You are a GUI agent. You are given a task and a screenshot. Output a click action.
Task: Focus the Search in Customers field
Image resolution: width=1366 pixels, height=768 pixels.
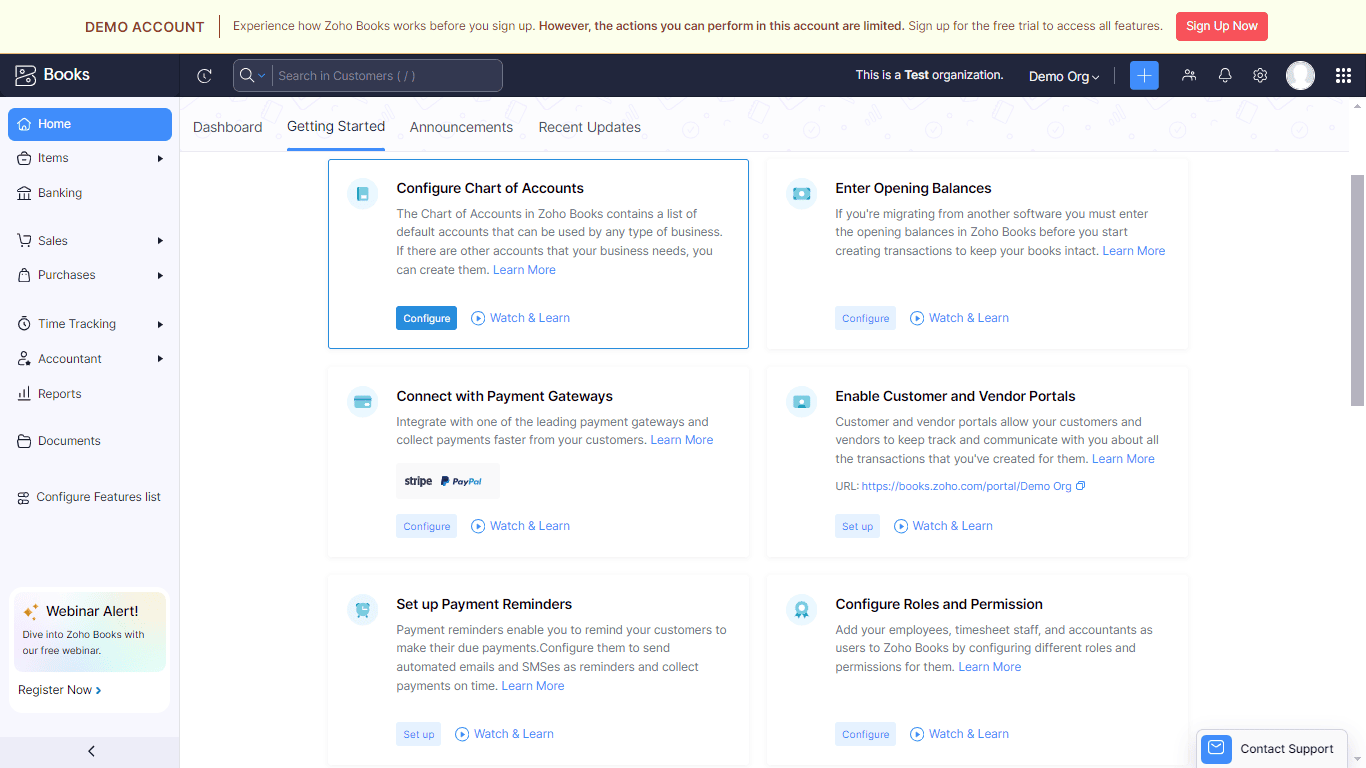[x=387, y=76]
